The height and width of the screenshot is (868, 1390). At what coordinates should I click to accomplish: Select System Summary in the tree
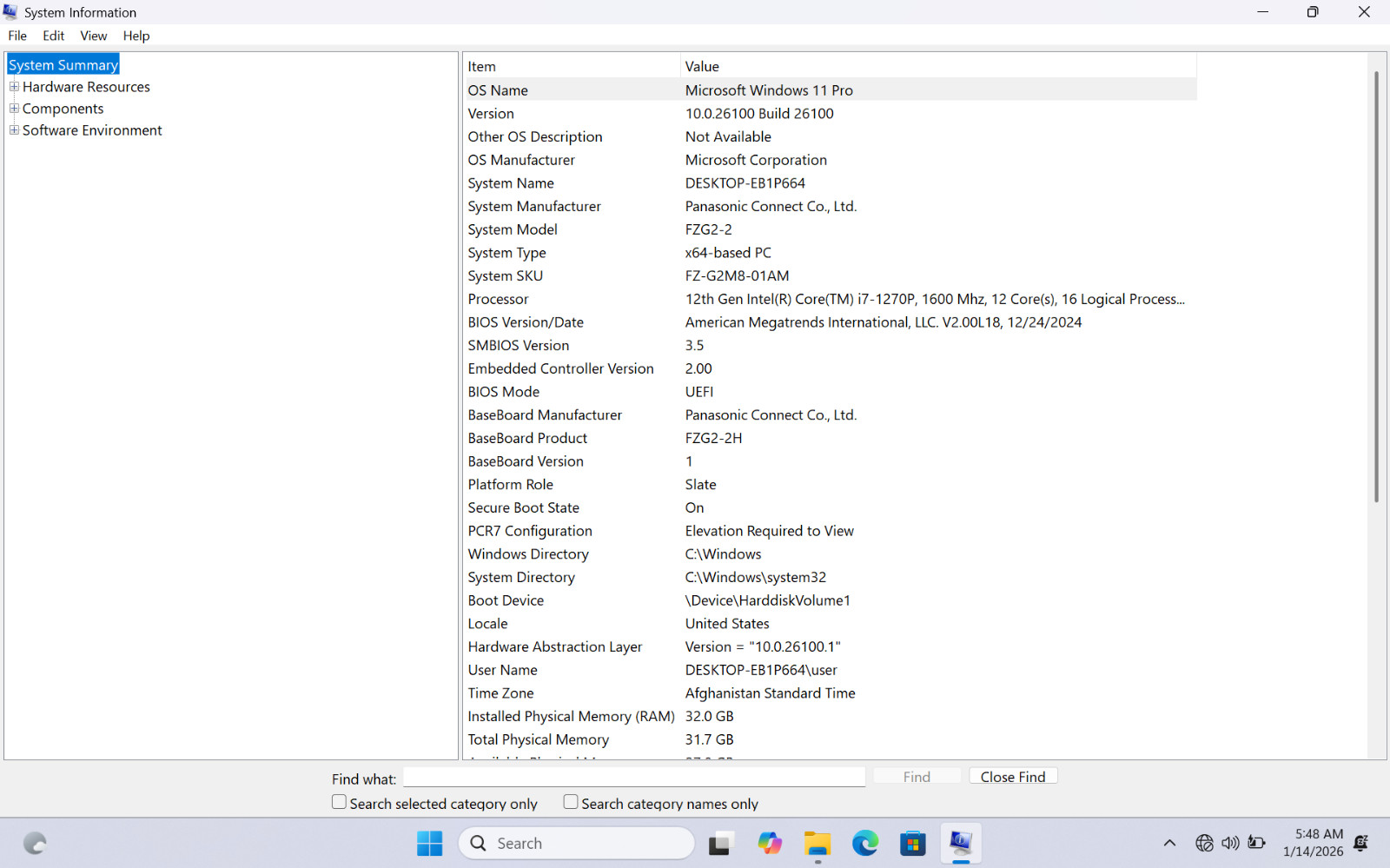(63, 65)
